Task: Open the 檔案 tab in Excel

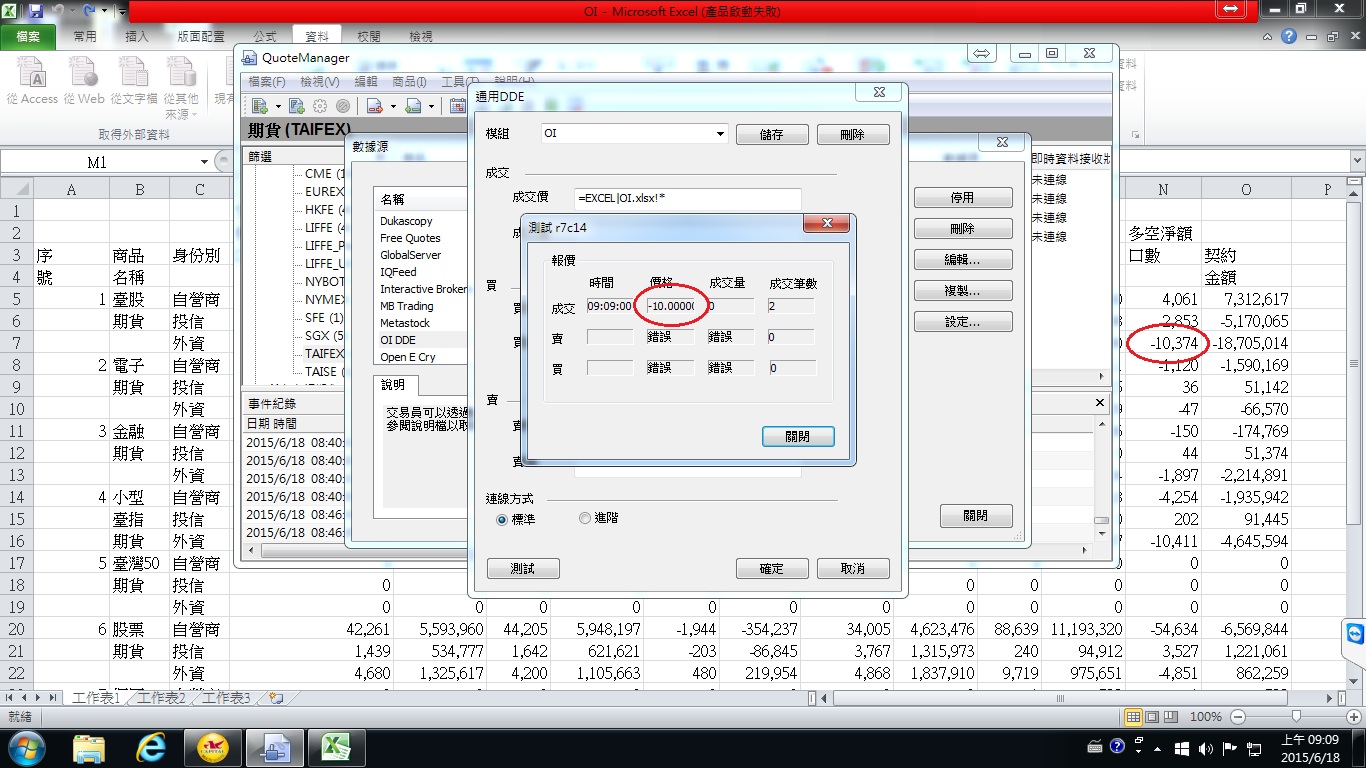Action: pyautogui.click(x=28, y=36)
